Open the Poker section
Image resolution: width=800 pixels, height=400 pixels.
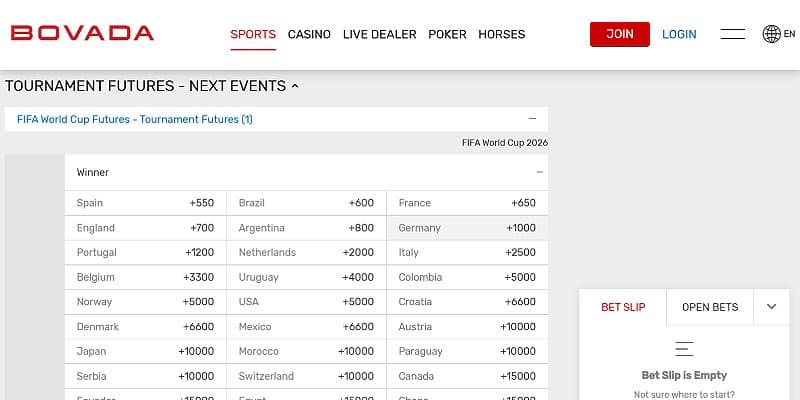447,34
